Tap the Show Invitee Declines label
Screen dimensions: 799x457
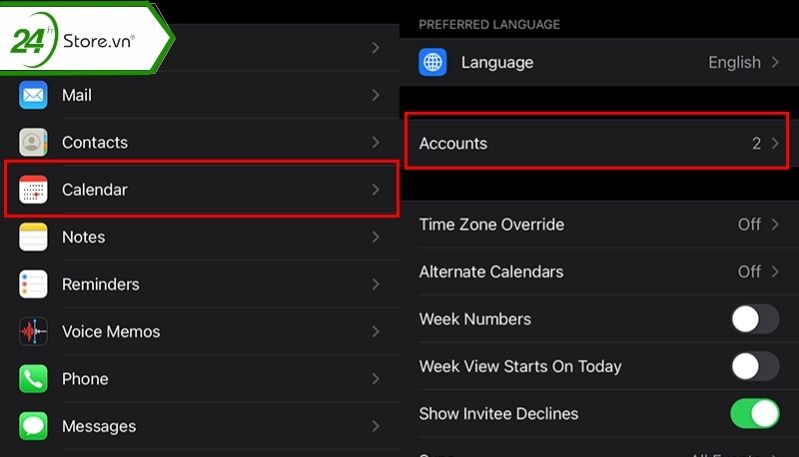point(498,414)
